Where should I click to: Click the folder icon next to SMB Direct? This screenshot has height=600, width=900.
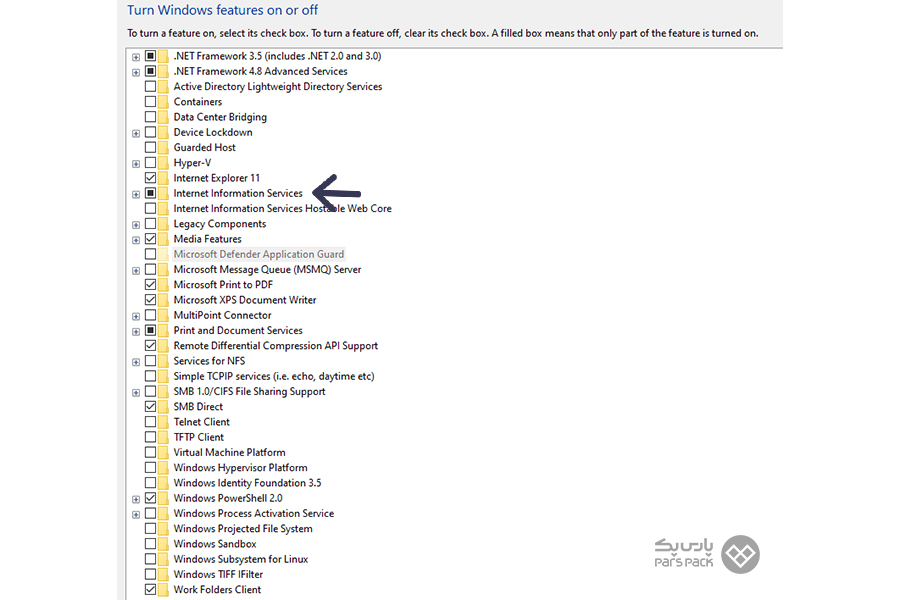tap(163, 407)
